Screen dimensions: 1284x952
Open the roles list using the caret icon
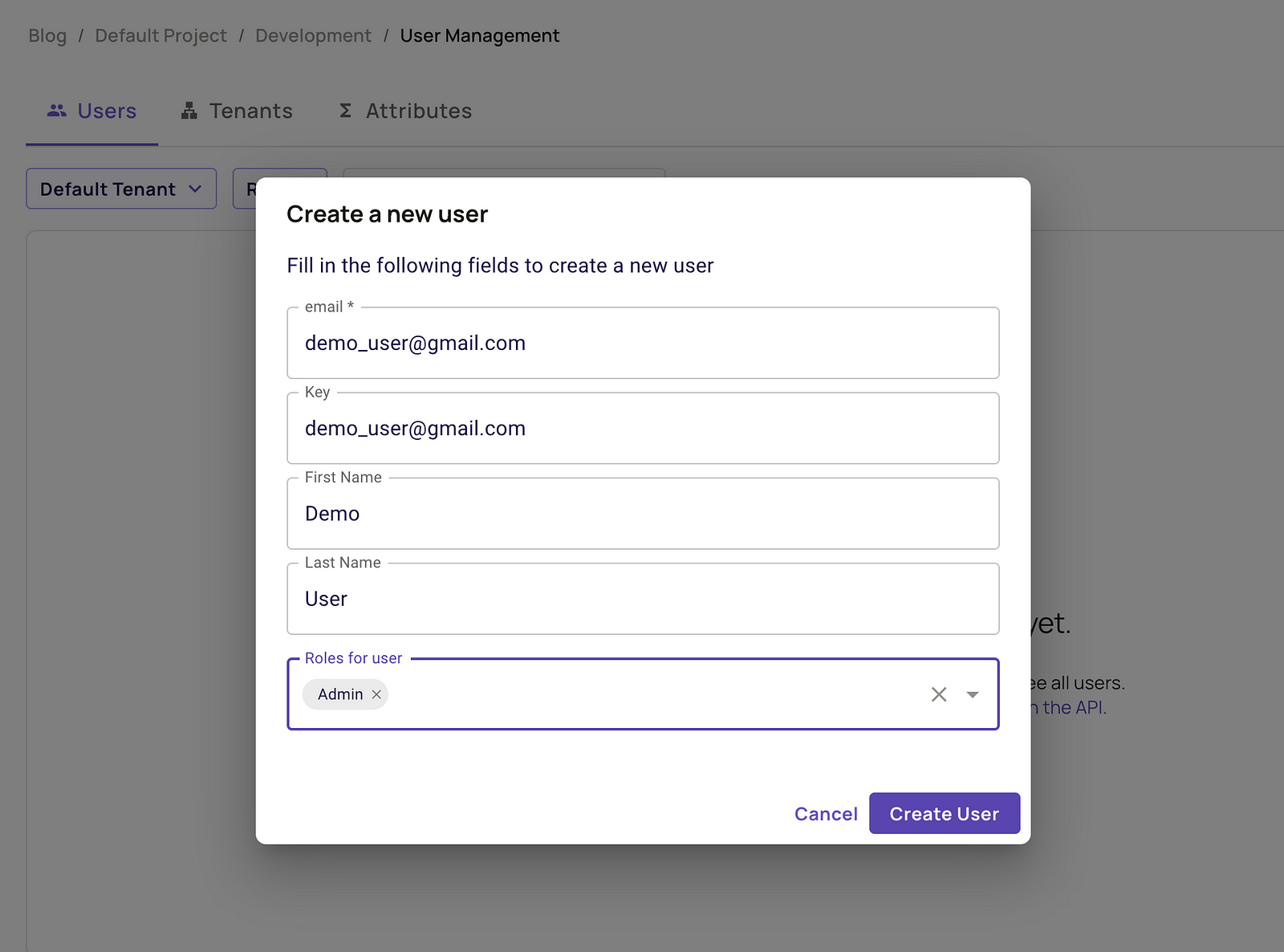point(972,694)
